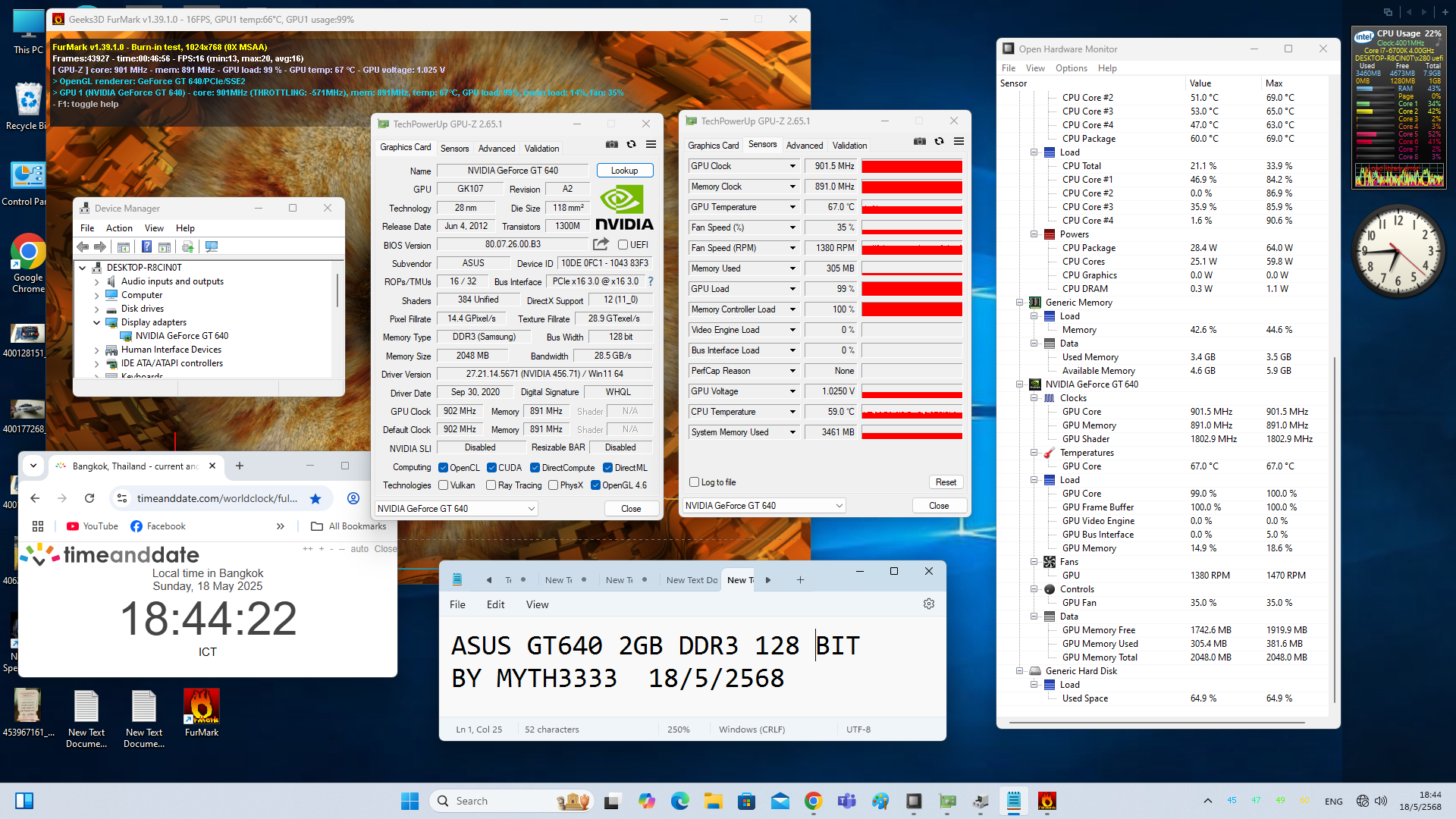Click the blue Help icon in Device Manager toolbar
The width and height of the screenshot is (1456, 819).
click(x=146, y=246)
